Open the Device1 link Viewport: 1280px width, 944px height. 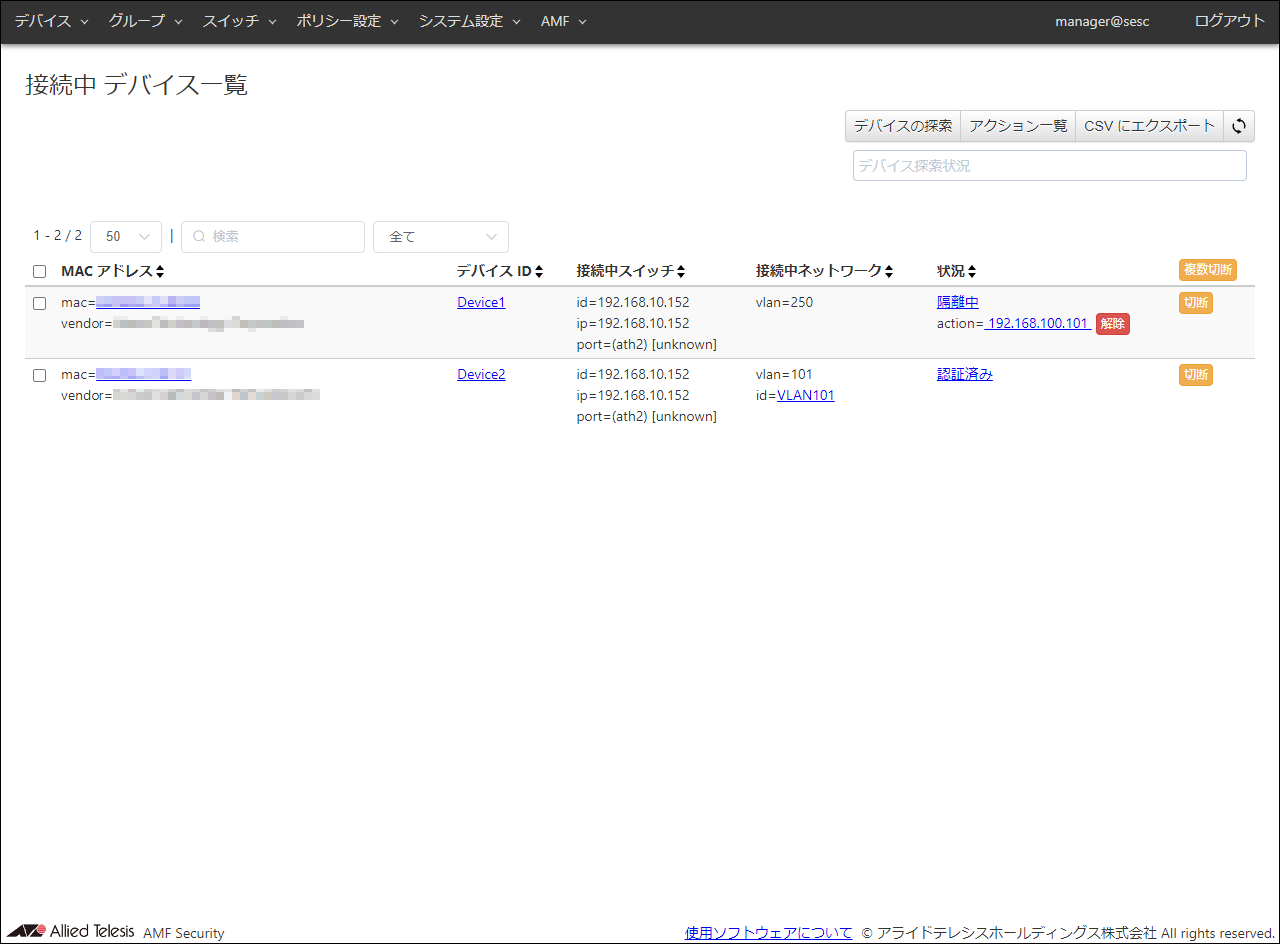pos(481,302)
